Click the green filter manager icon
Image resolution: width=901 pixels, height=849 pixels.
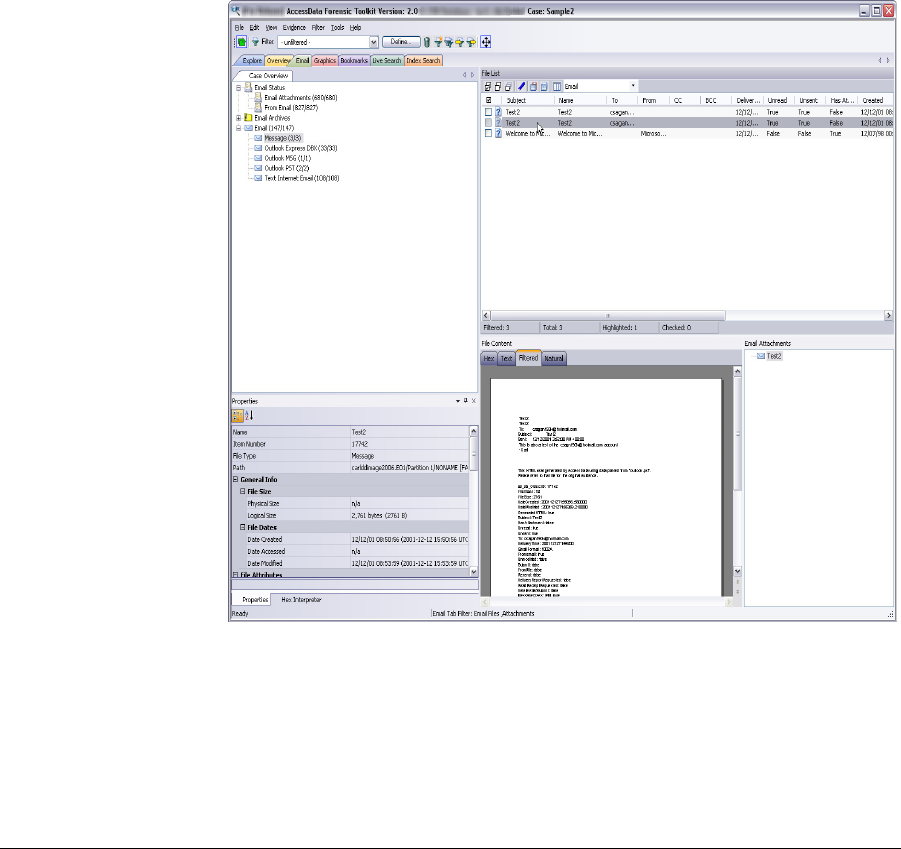point(242,42)
